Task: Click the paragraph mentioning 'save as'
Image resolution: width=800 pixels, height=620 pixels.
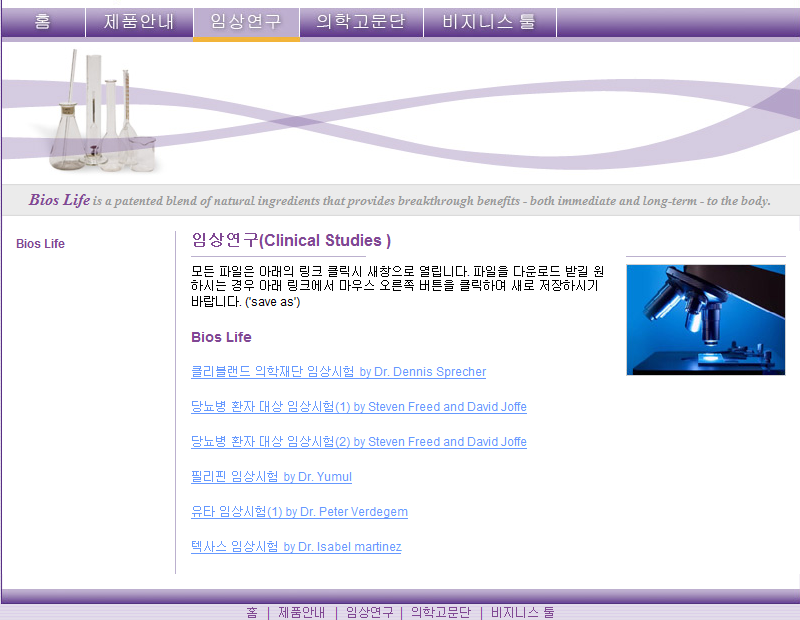Action: click(397, 286)
